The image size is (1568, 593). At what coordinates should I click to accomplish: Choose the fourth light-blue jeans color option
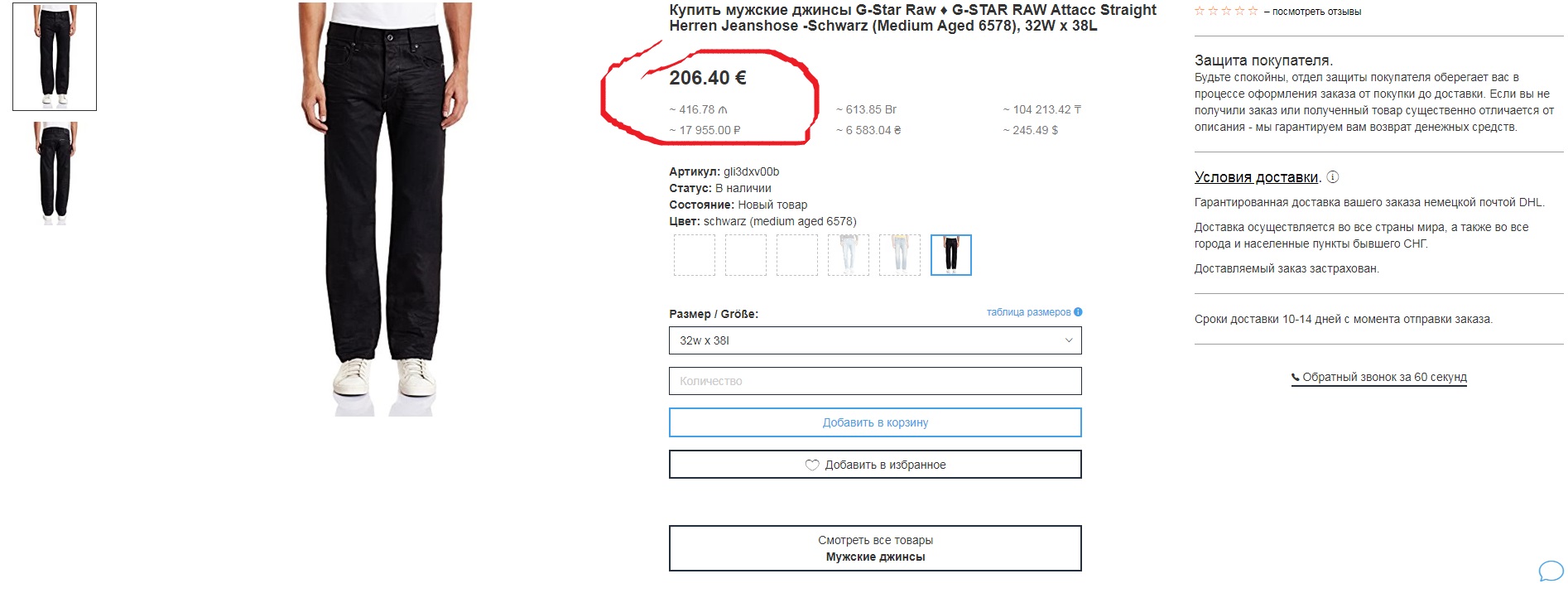(x=848, y=255)
